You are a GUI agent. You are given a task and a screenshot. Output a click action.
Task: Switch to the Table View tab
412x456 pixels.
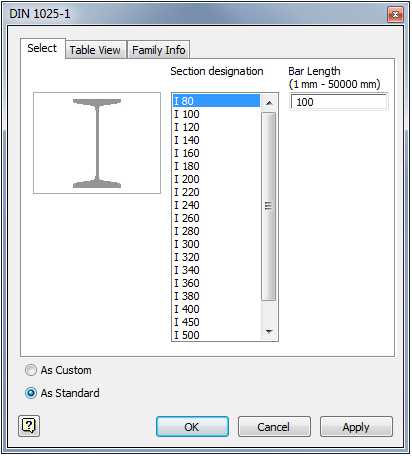95,50
